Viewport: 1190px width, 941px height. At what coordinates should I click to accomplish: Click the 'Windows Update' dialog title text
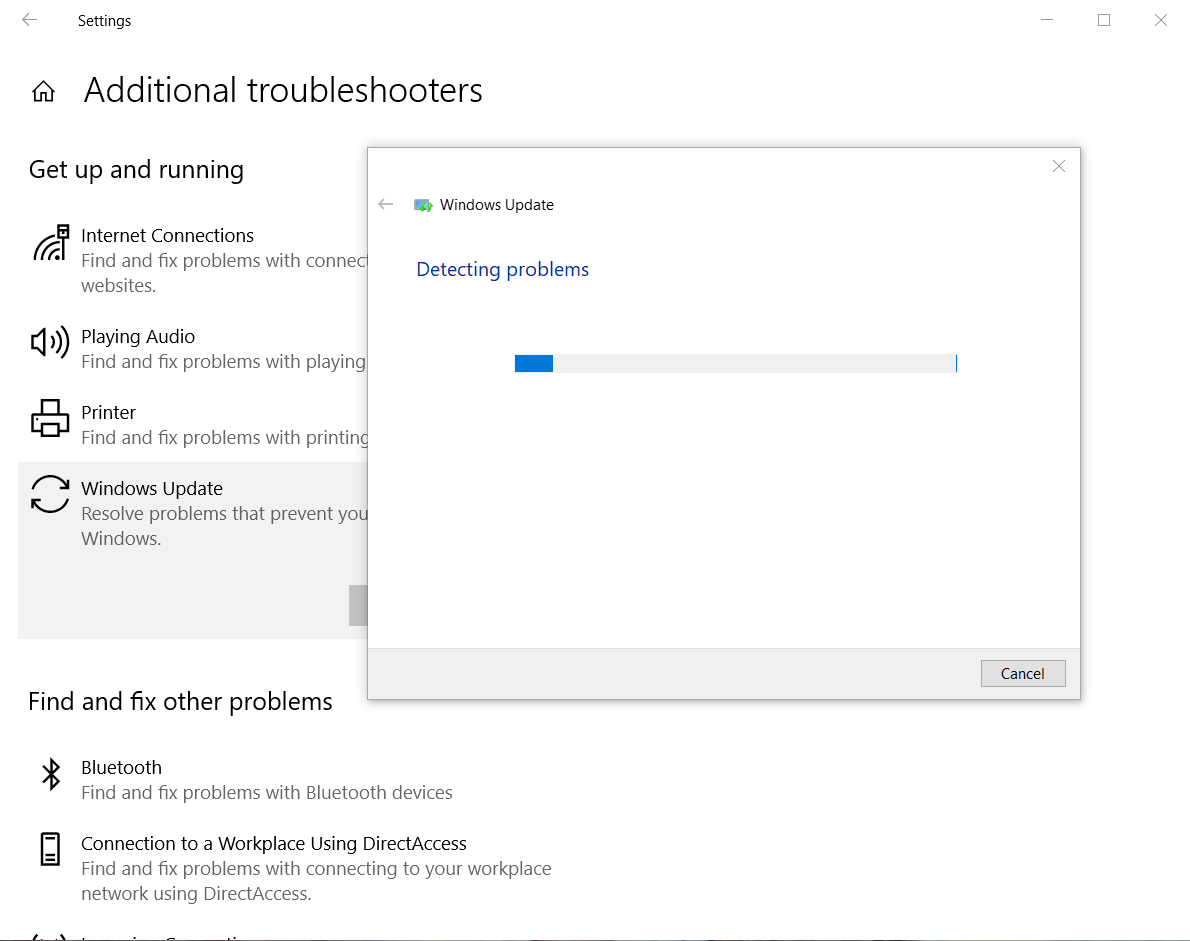(497, 205)
